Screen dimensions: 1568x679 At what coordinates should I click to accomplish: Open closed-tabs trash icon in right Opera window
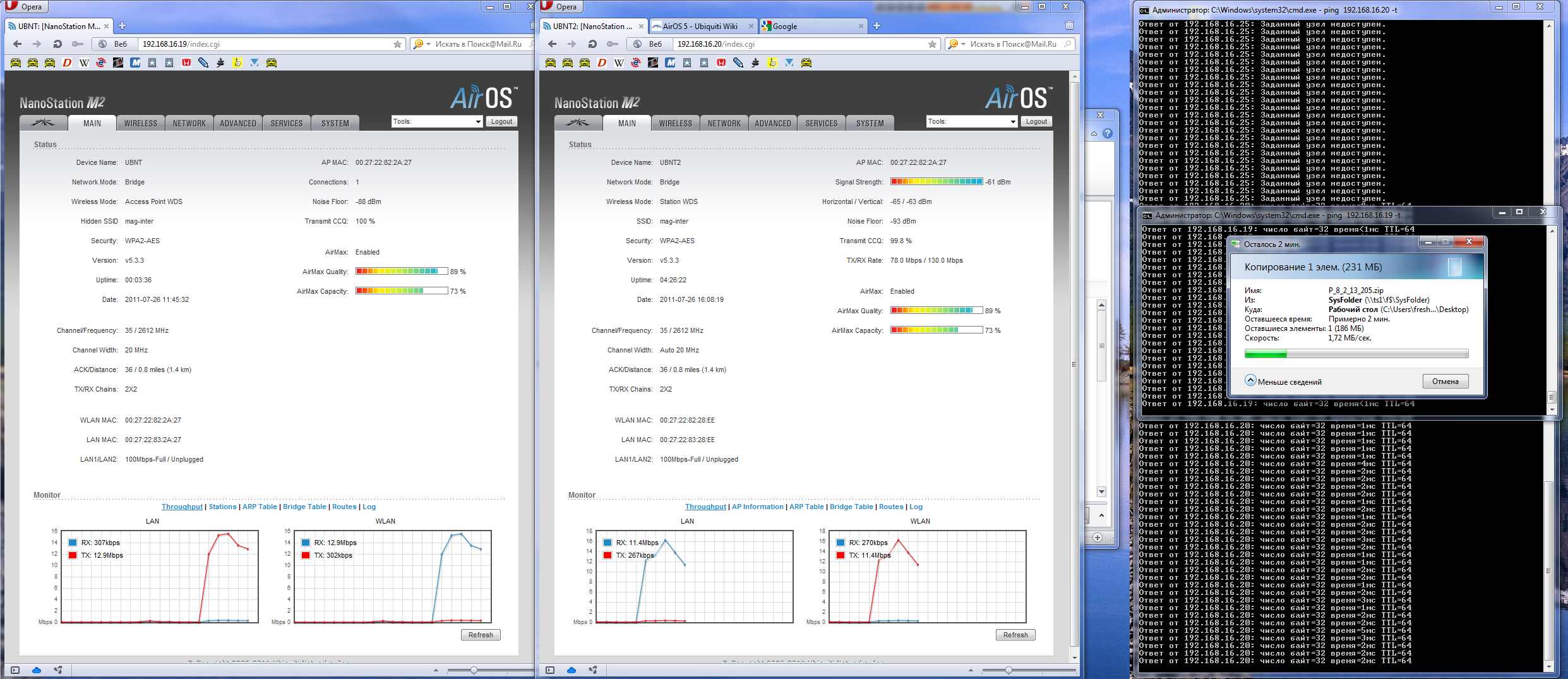pos(1069,25)
